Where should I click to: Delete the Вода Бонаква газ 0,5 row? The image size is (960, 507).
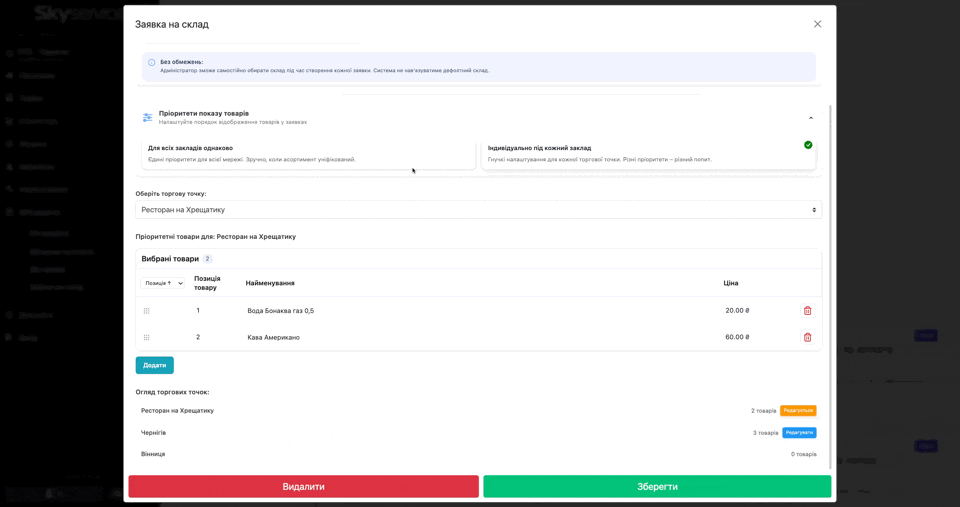807,311
